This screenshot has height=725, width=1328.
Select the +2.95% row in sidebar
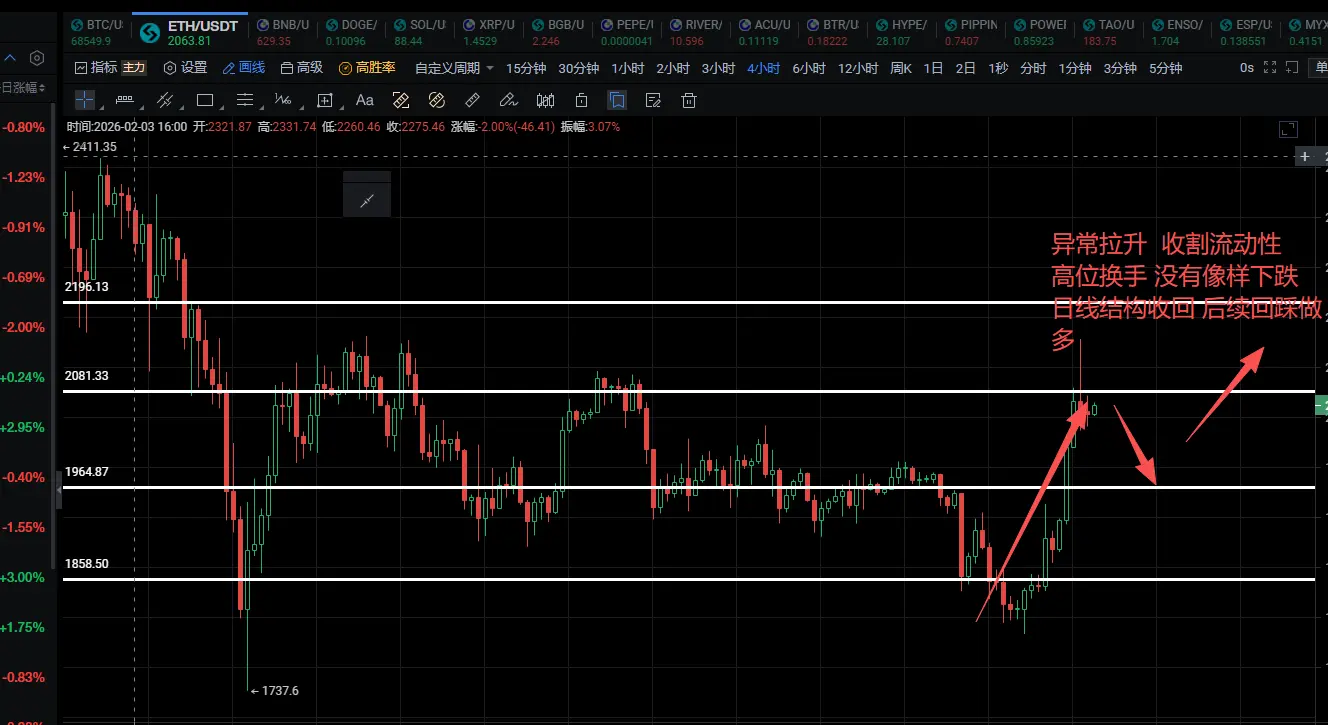click(x=24, y=427)
